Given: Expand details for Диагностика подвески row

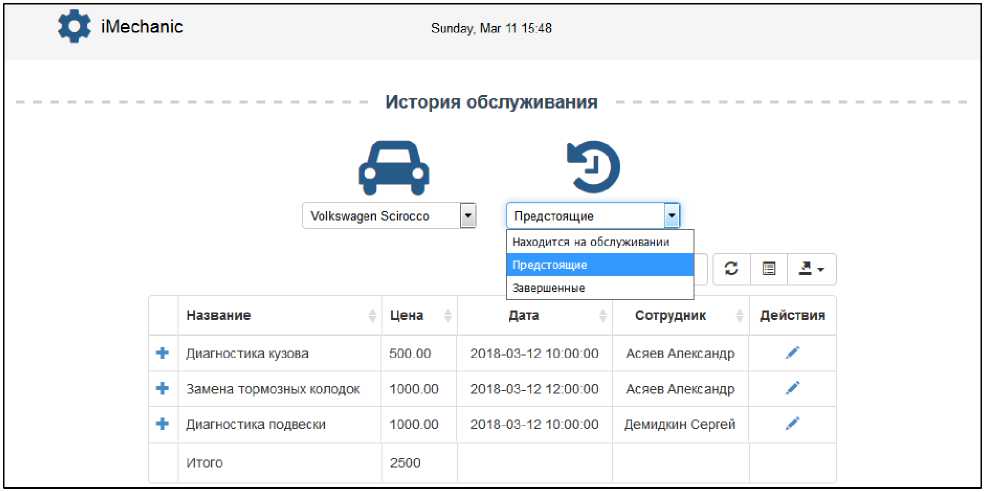Looking at the screenshot, I should tap(163, 424).
